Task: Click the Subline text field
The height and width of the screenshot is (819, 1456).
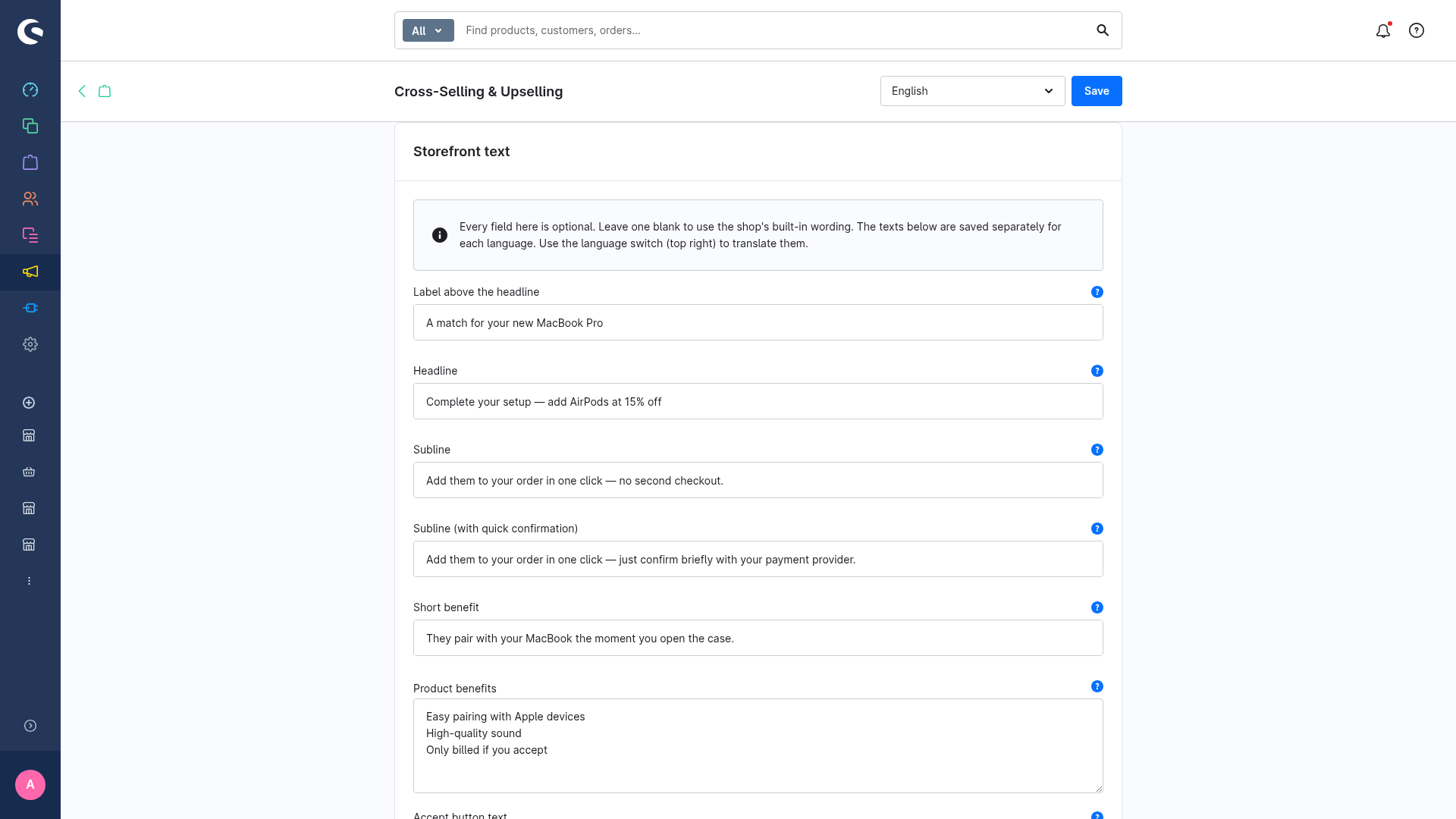Action: (758, 480)
